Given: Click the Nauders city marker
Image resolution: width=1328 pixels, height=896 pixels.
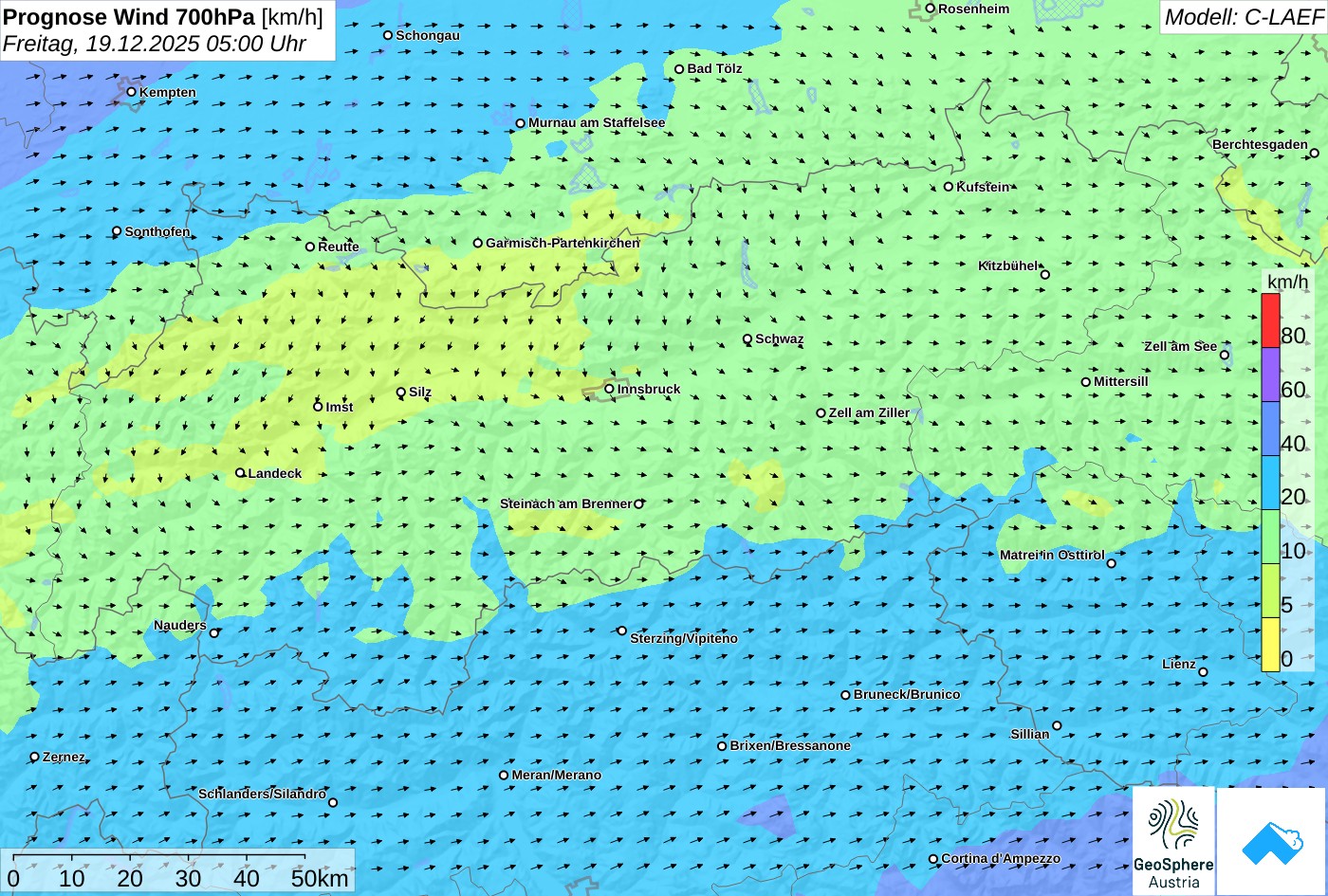Looking at the screenshot, I should tap(214, 633).
